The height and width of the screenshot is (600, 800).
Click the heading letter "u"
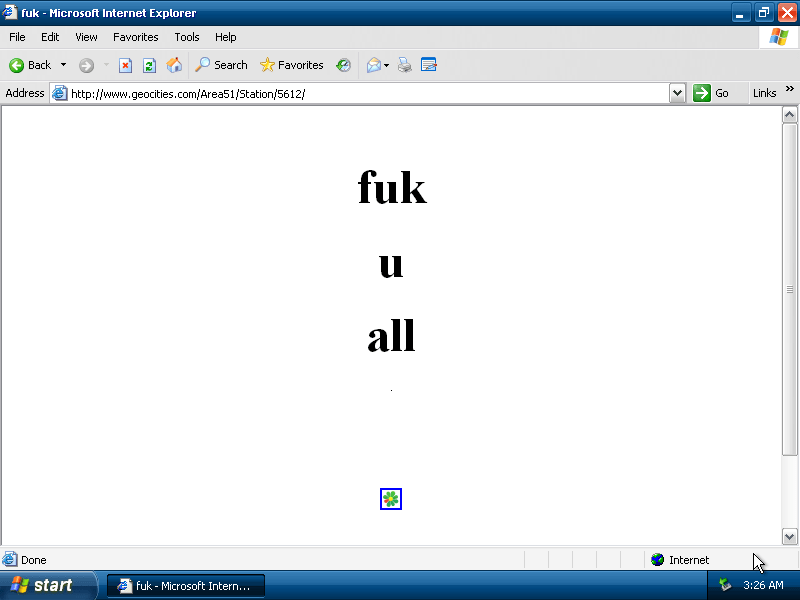tap(391, 265)
